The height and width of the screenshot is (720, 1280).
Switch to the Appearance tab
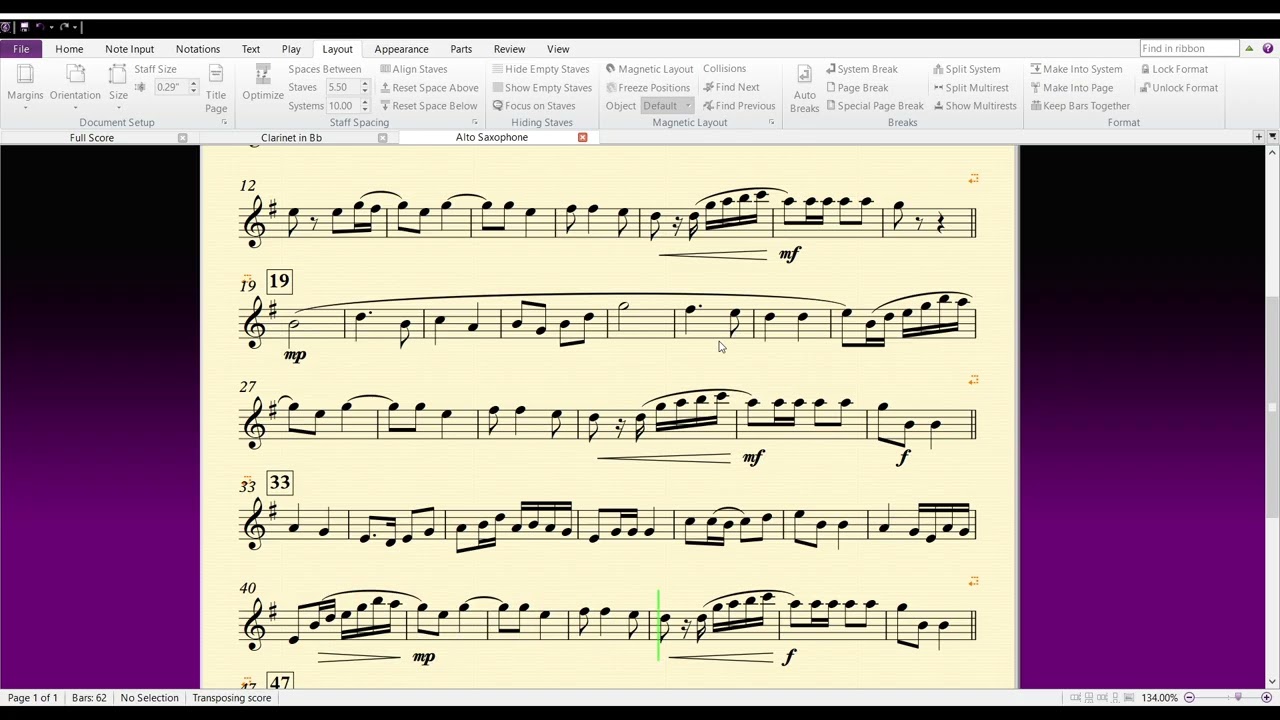coord(401,48)
